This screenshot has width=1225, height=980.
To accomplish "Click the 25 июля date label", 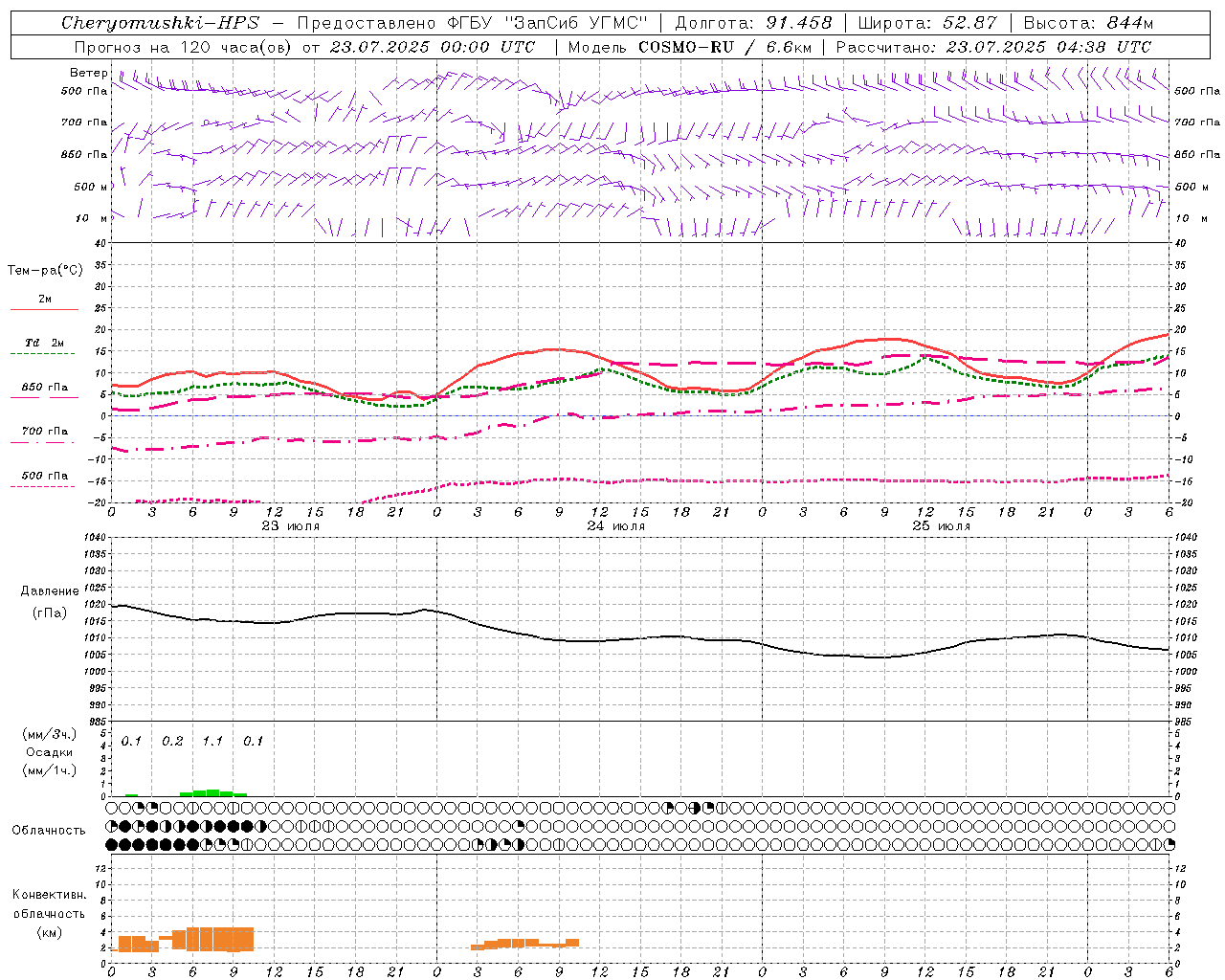I will point(942,526).
